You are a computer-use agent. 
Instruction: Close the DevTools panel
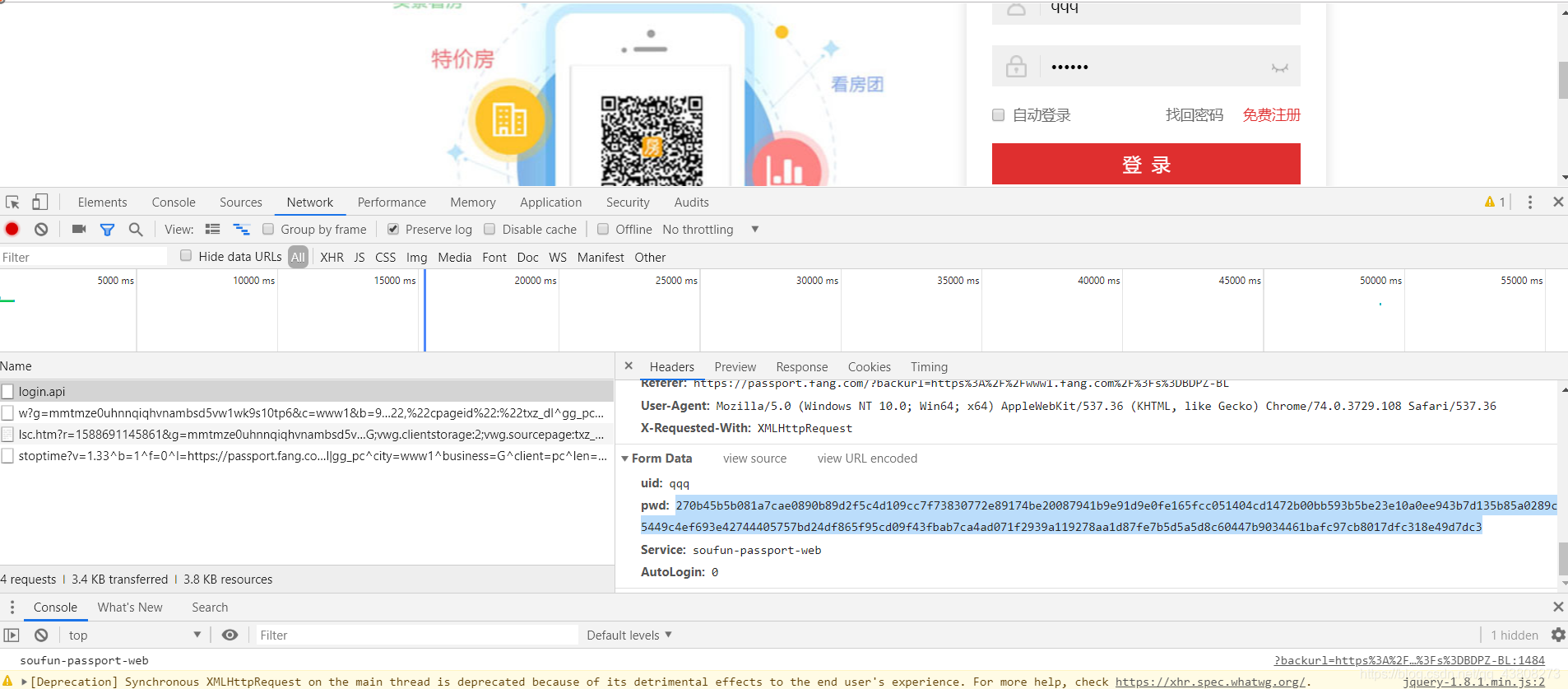click(x=1557, y=203)
